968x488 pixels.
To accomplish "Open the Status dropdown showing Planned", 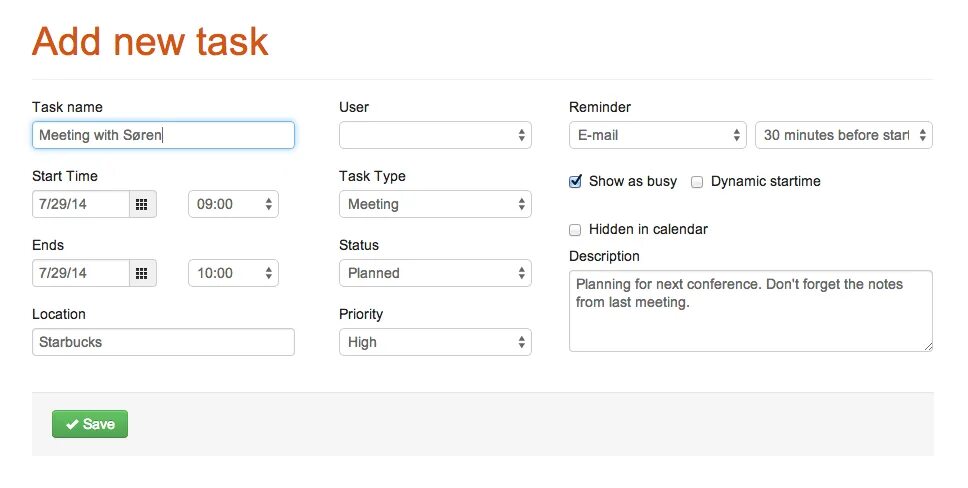I will pos(435,273).
